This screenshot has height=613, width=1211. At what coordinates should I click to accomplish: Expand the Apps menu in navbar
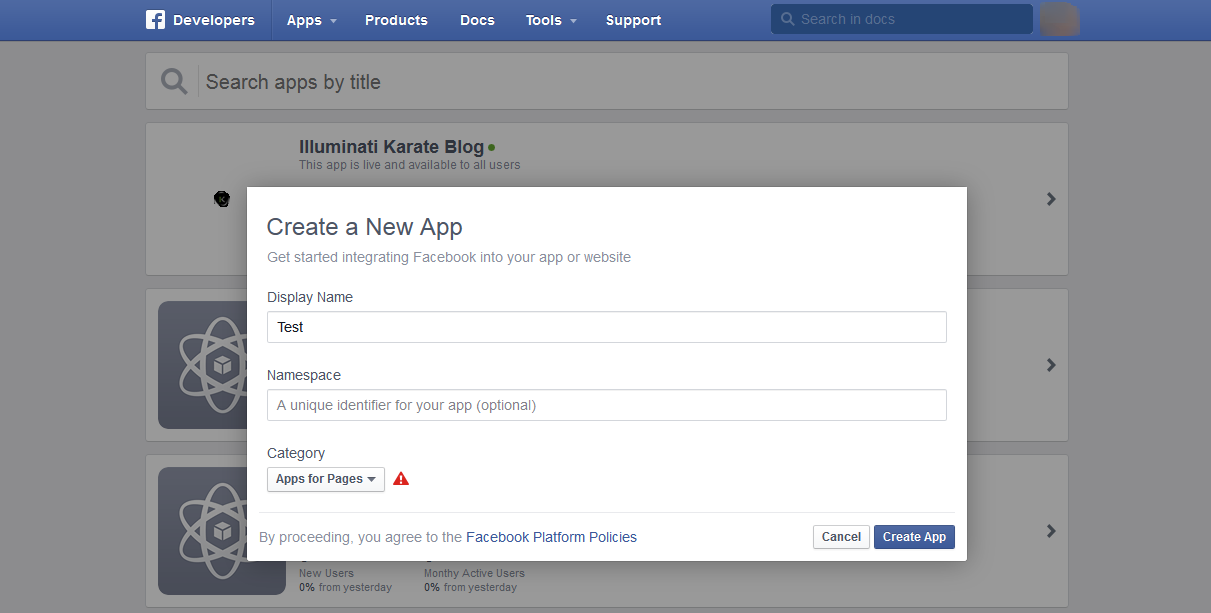tap(311, 20)
